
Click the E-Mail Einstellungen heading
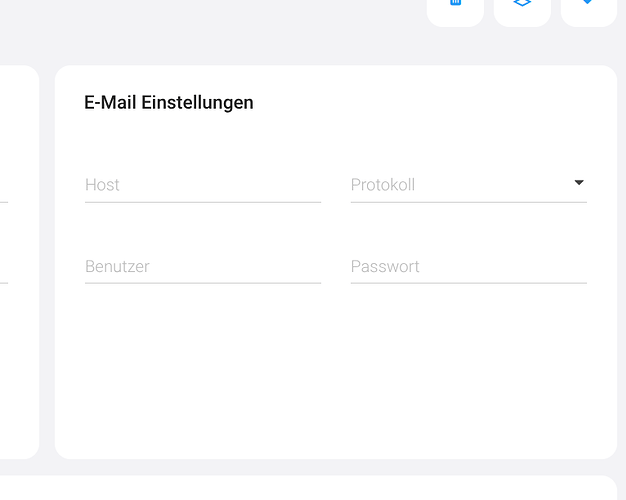(168, 103)
